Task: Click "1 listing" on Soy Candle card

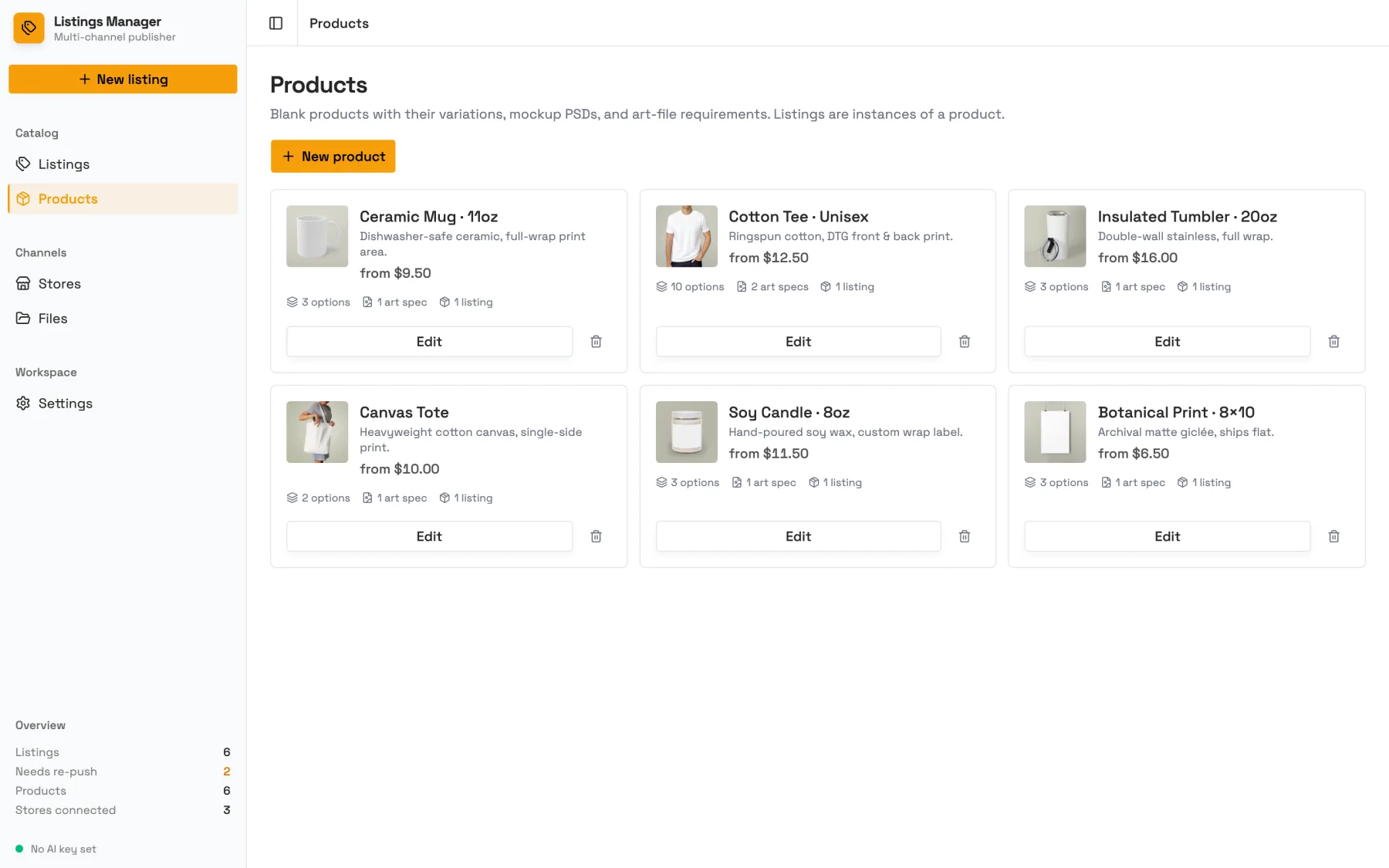Action: pos(843,482)
